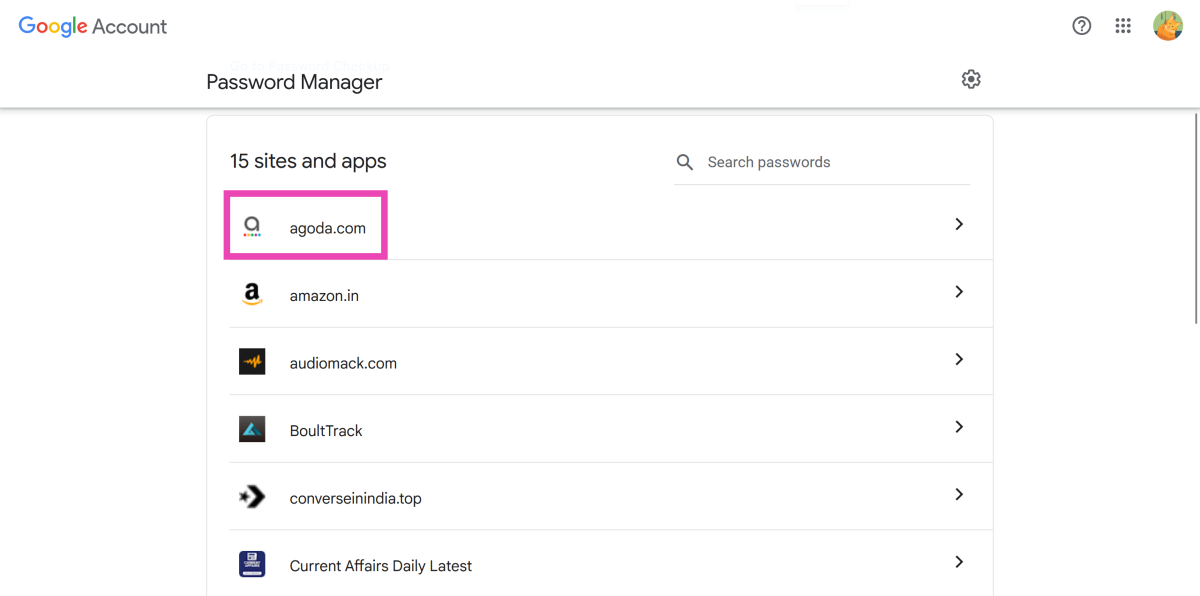Open the converseinindia.top chevron arrow
Viewport: 1200px width, 596px height.
958,494
